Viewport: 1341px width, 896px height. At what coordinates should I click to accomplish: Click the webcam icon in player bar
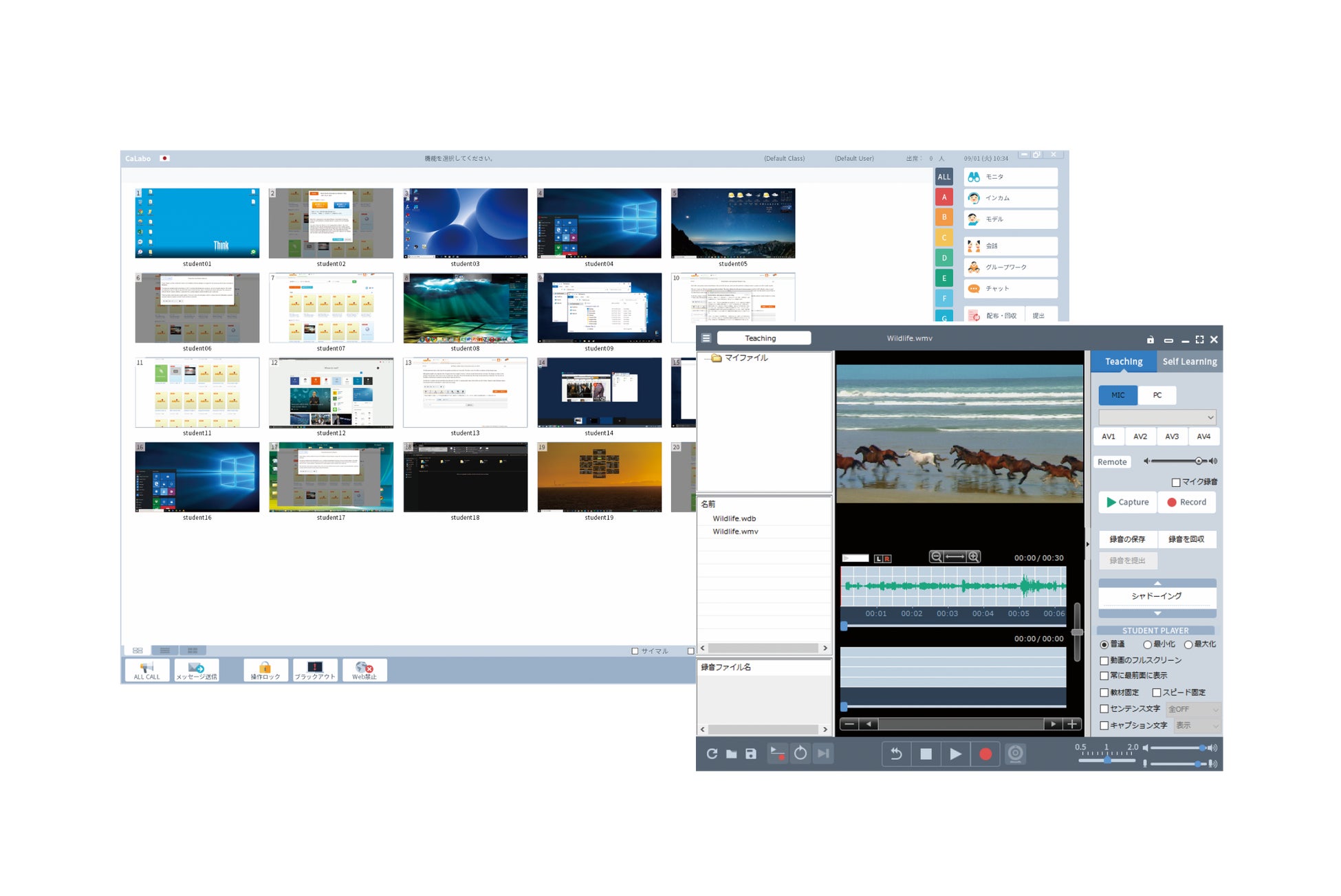[x=1015, y=754]
